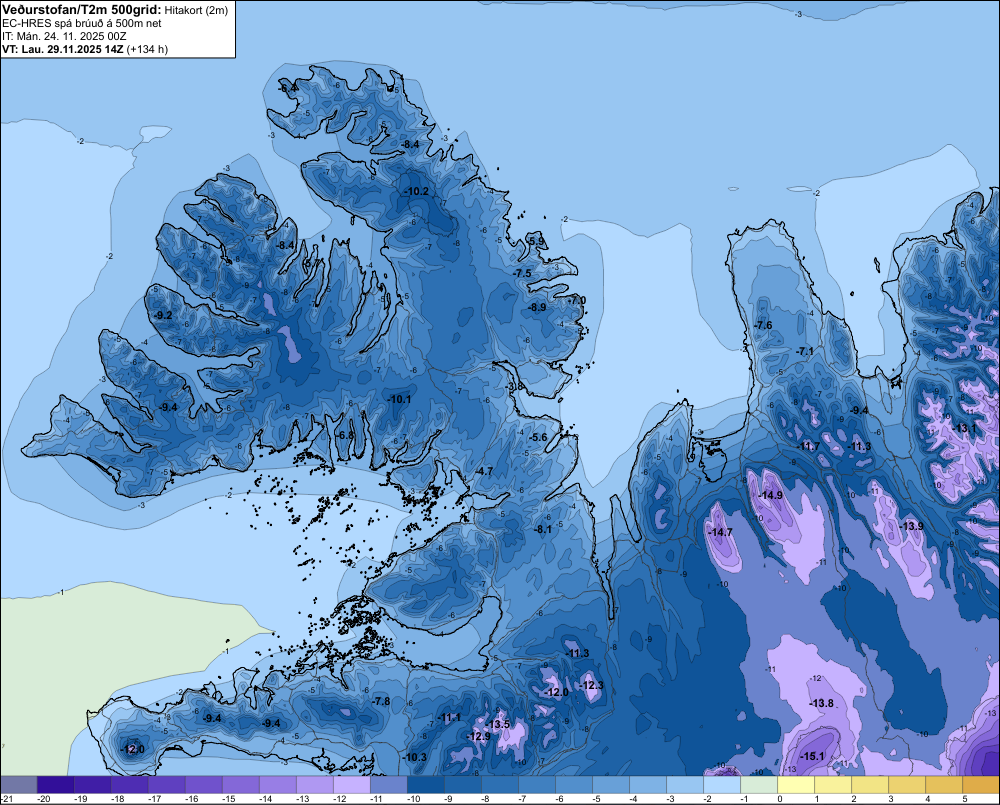Click the legend label '-21'

pos(7,799)
